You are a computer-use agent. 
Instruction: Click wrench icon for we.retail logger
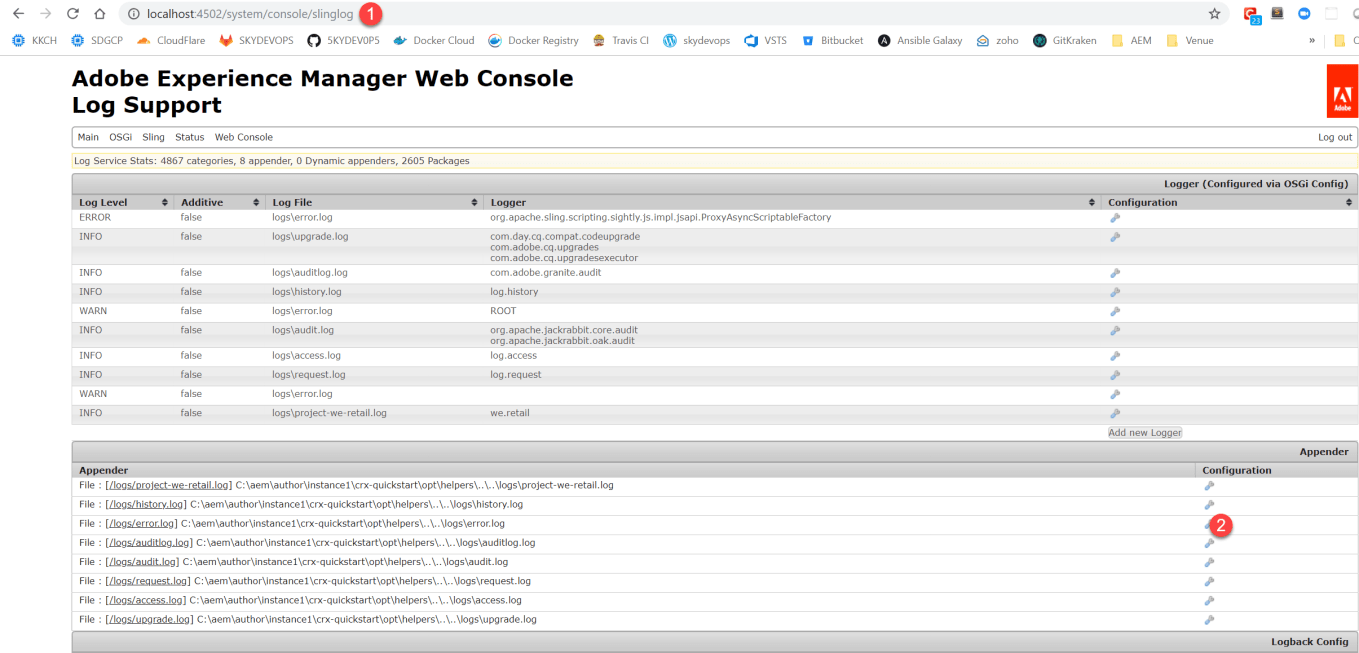[1114, 413]
